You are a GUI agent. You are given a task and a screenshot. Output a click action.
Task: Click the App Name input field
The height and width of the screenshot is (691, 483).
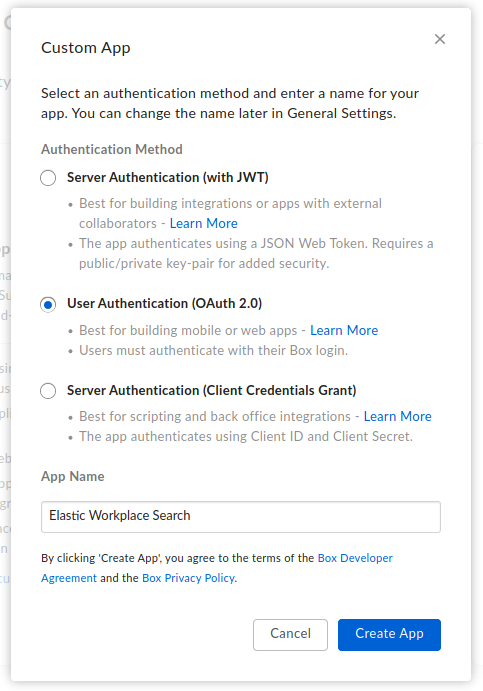(x=241, y=516)
